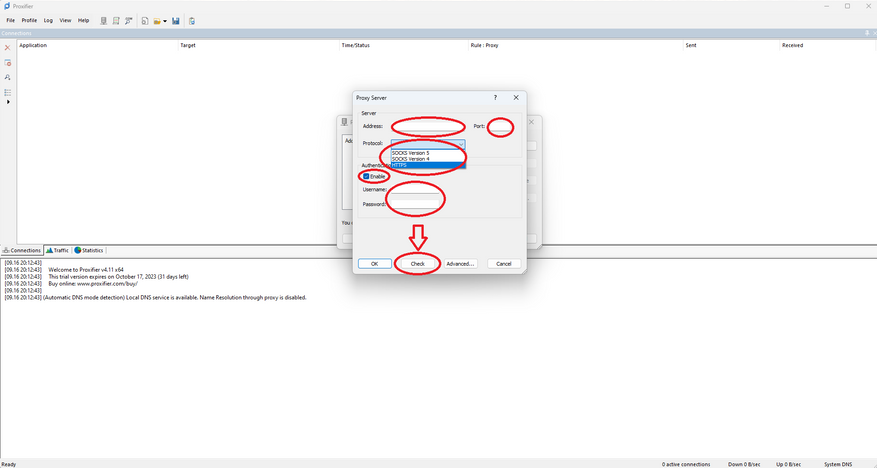
Task: Create new profile toolbar icon
Action: click(x=144, y=21)
